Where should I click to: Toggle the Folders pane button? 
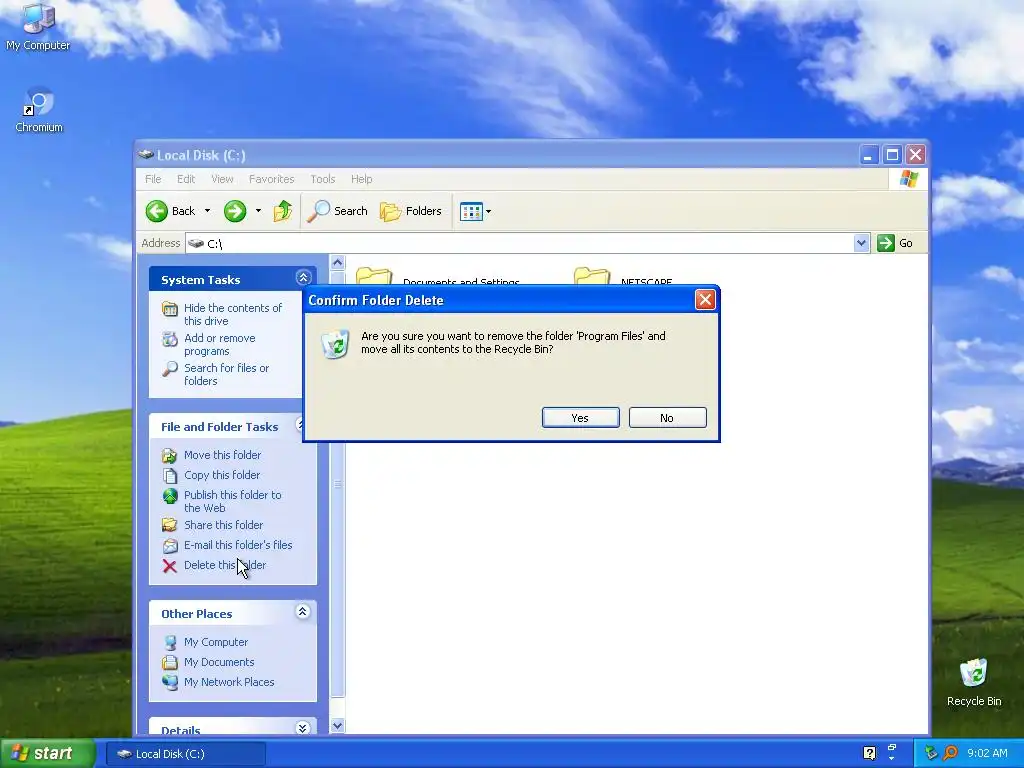[411, 211]
